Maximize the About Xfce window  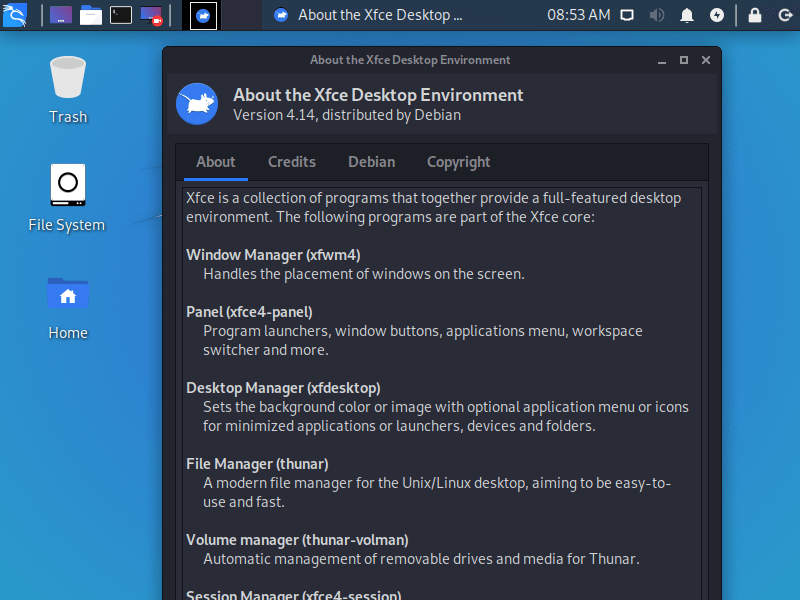click(684, 60)
